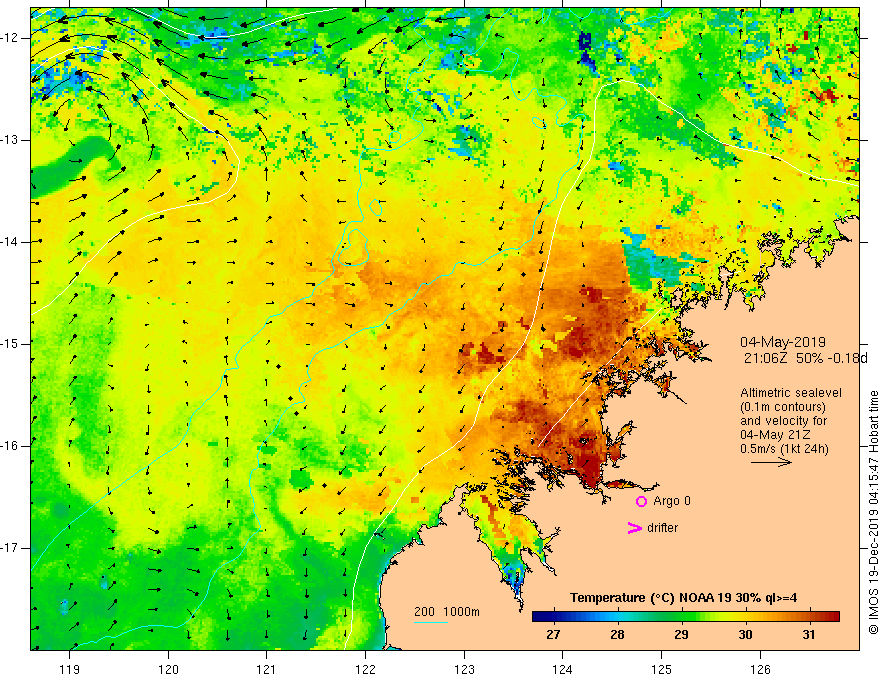The image size is (880, 680).
Task: Click the temperature color bar
Action: pos(686,617)
